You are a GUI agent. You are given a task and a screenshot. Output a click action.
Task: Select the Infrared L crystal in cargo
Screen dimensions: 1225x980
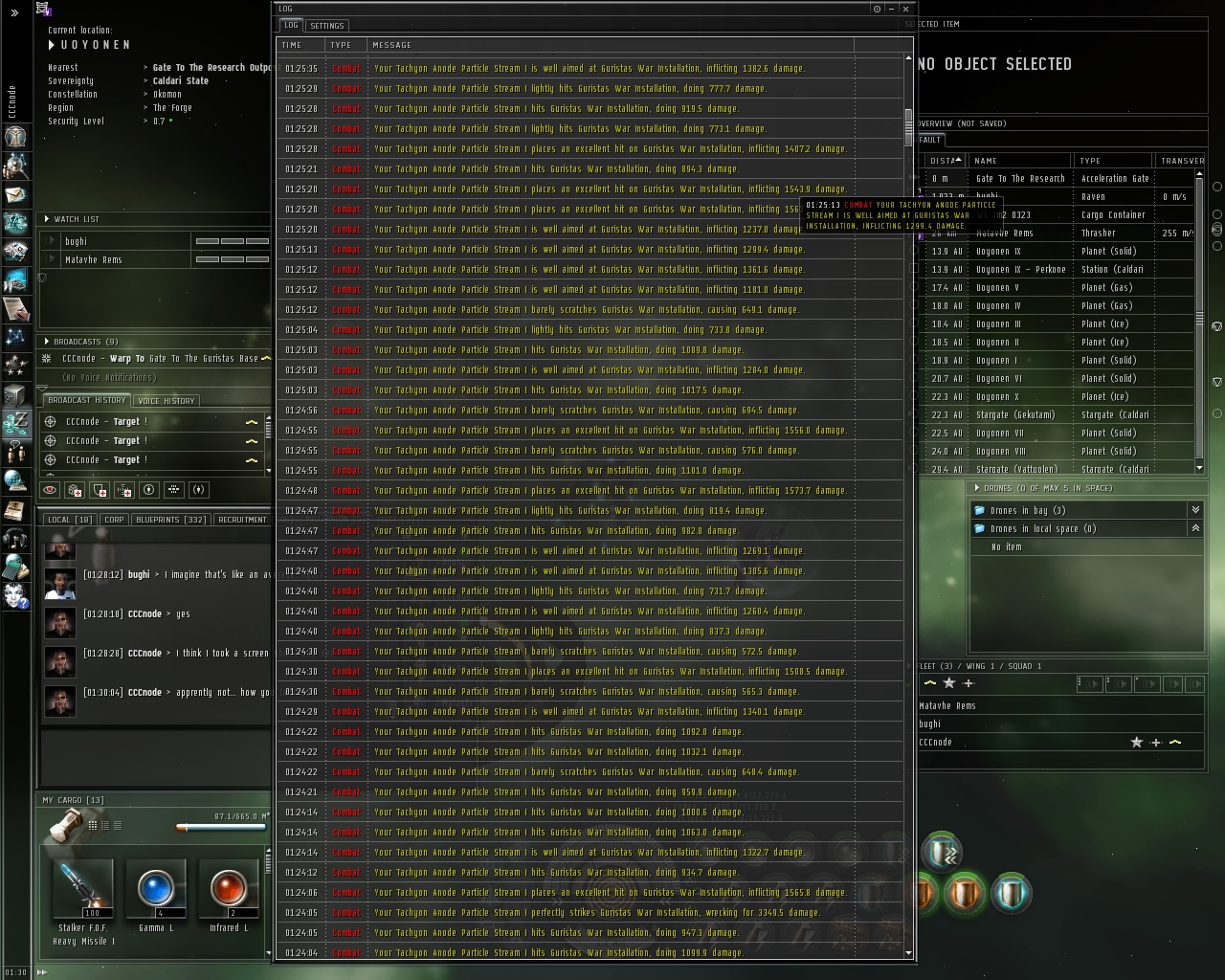click(229, 896)
